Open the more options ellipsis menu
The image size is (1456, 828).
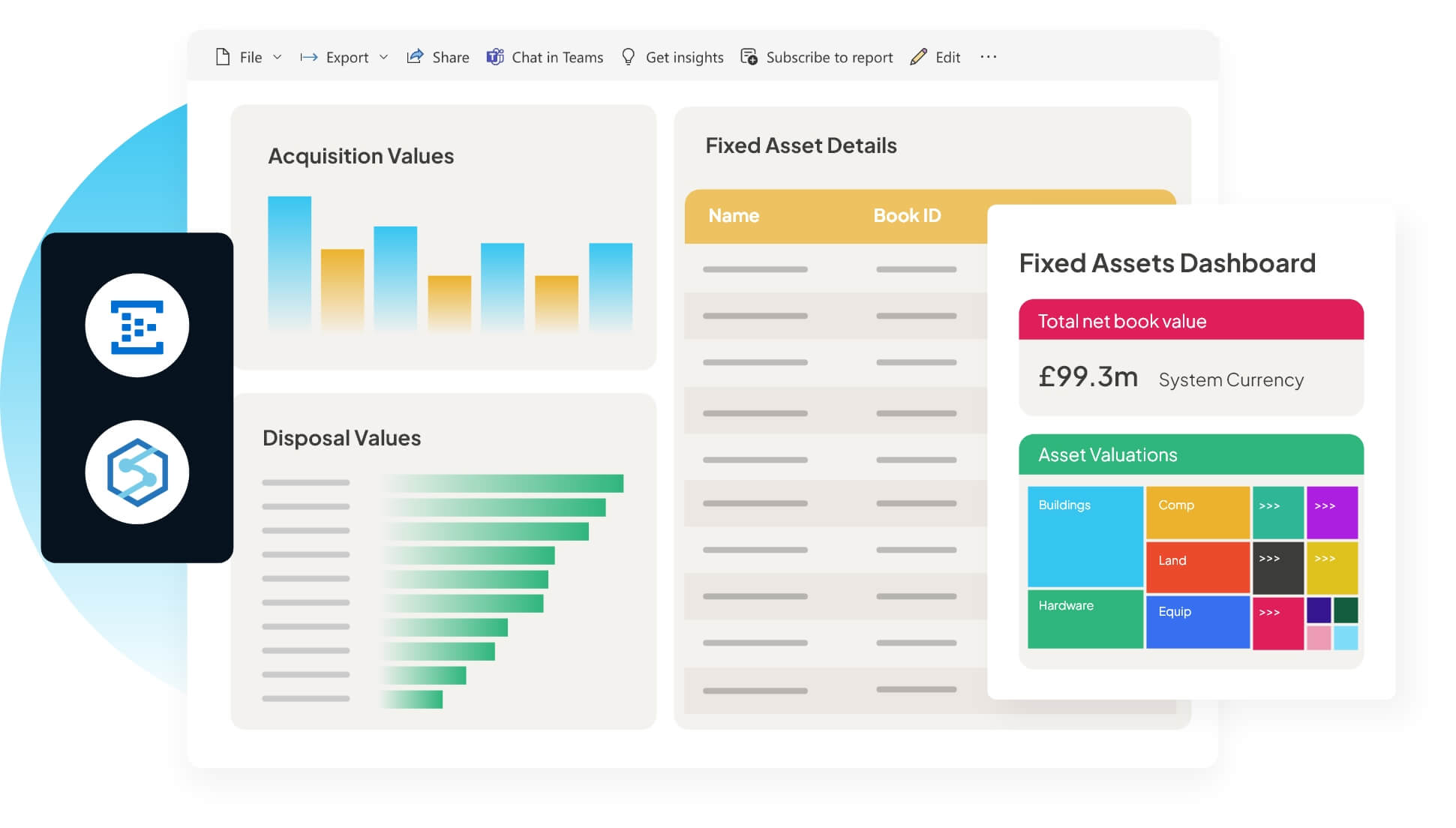(x=988, y=57)
